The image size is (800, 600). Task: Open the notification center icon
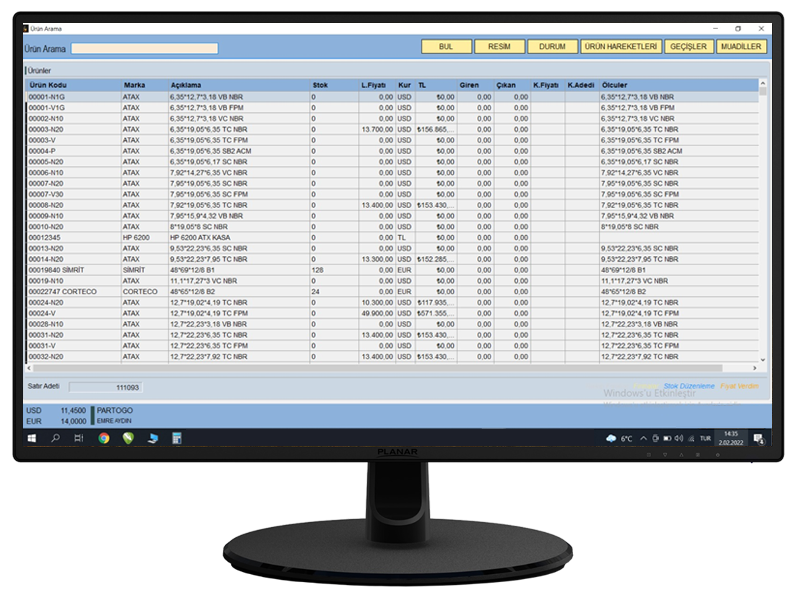[759, 439]
